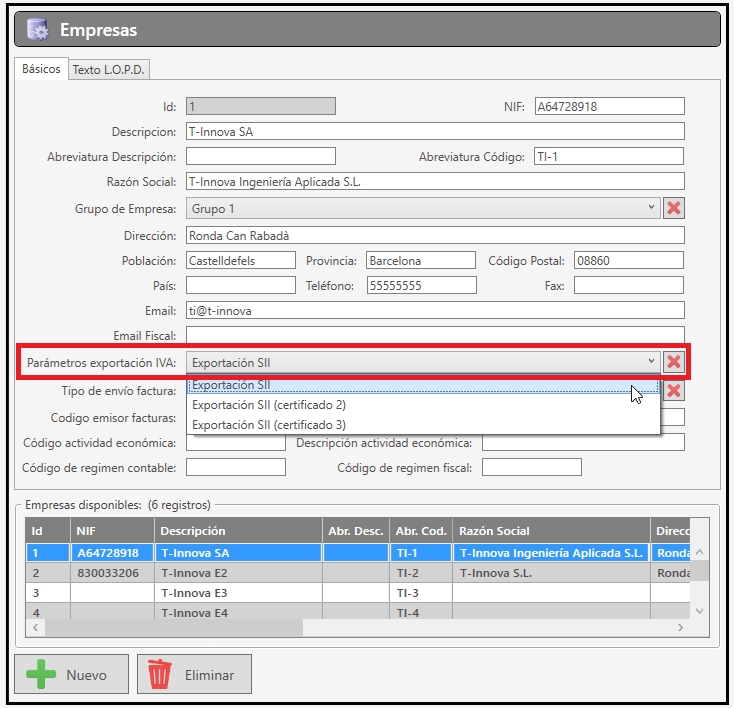
Task: Switch to the Básicos tab
Action: coord(41,69)
